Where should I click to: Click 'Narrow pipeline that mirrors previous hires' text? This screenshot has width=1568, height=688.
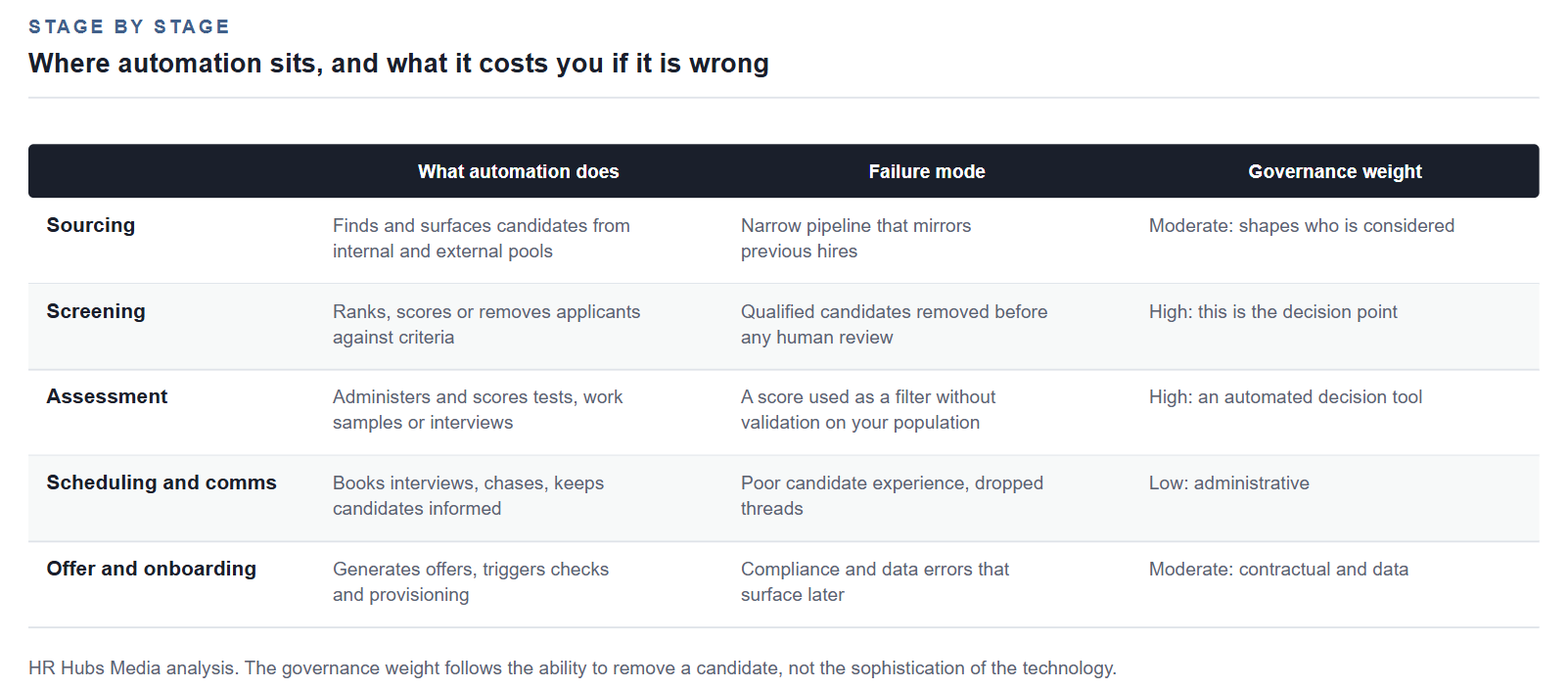tap(856, 239)
